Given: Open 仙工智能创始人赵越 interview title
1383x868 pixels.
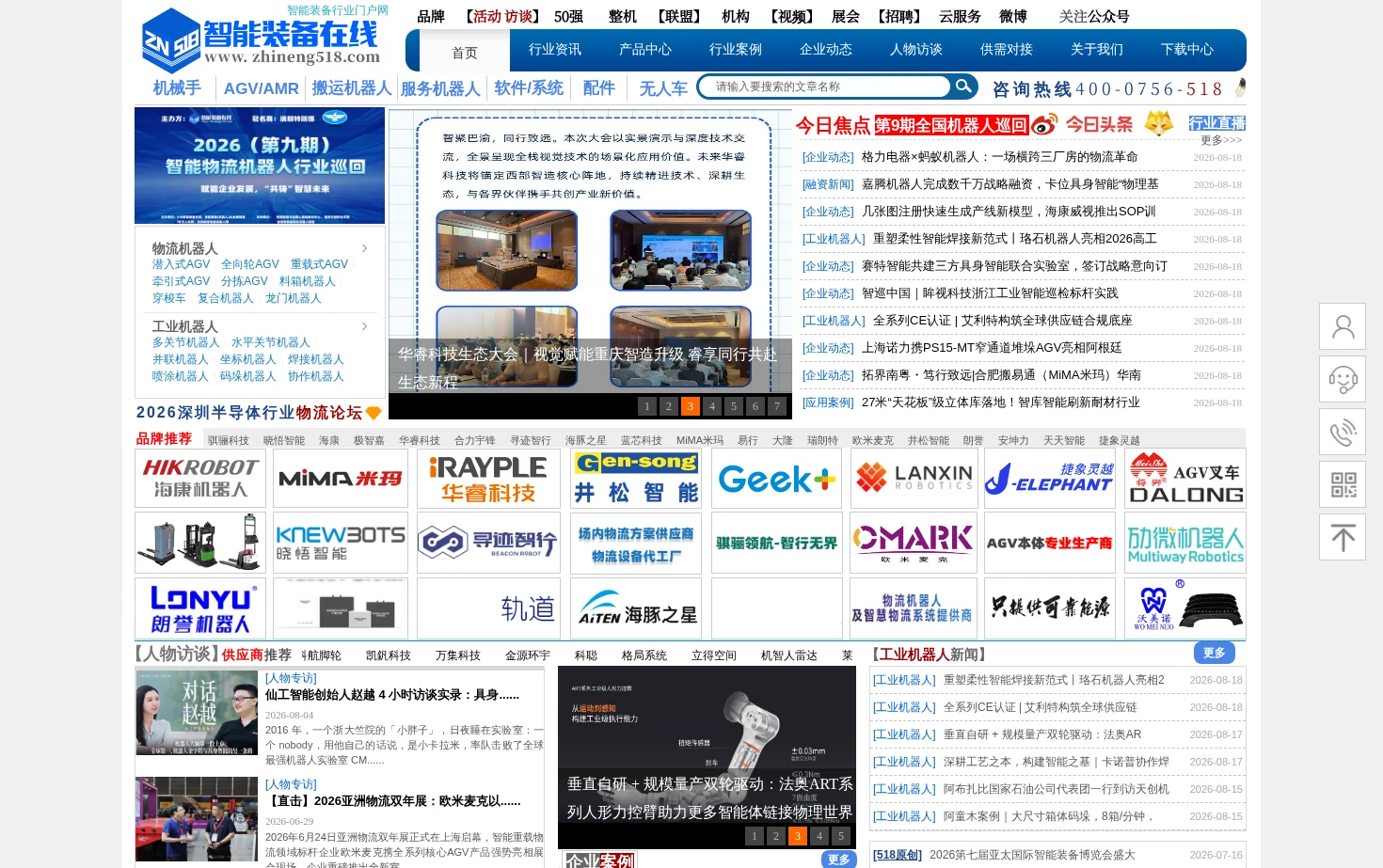Looking at the screenshot, I should coord(392,695).
